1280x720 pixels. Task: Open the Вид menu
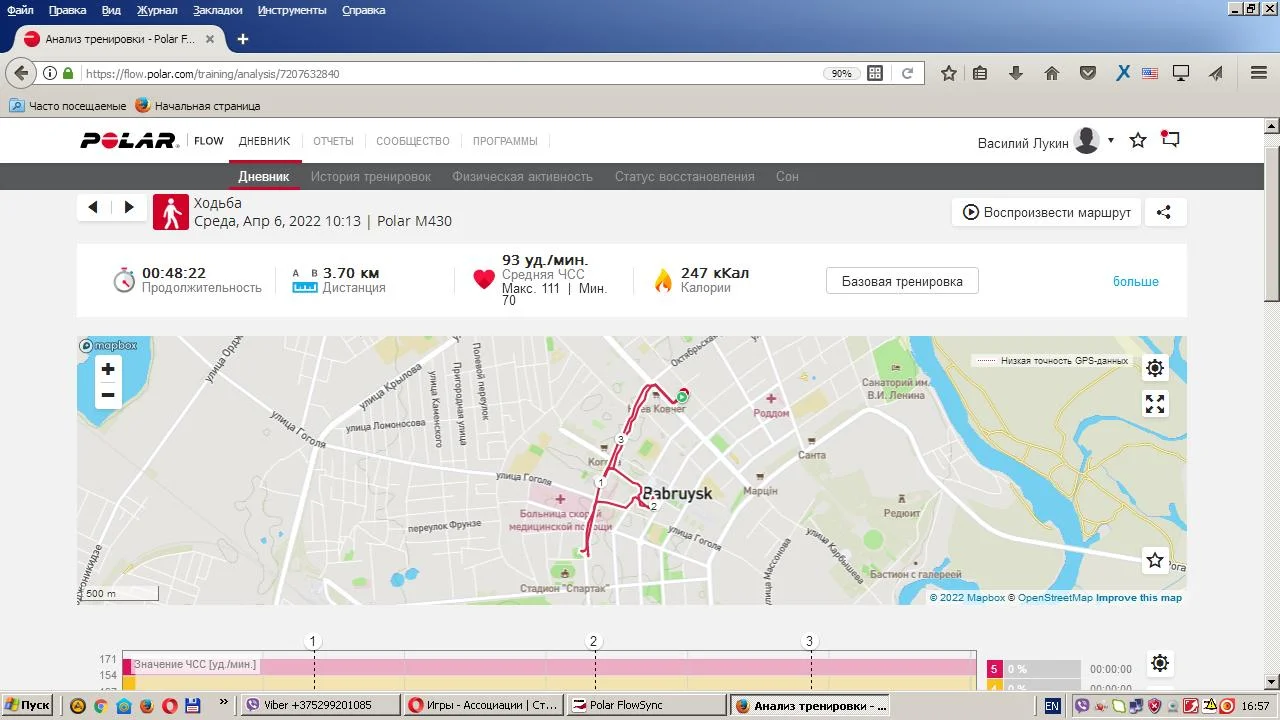point(111,10)
